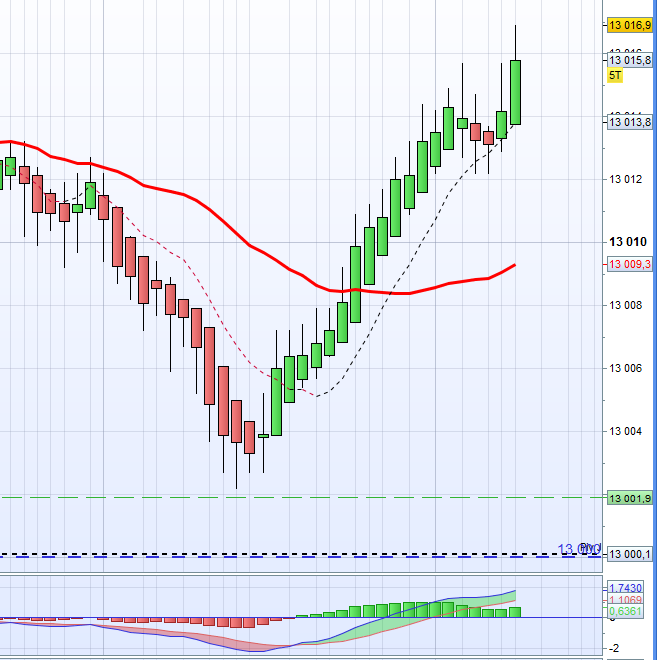
Task: Click the red 13 009,3 moving average label
Action: click(629, 264)
